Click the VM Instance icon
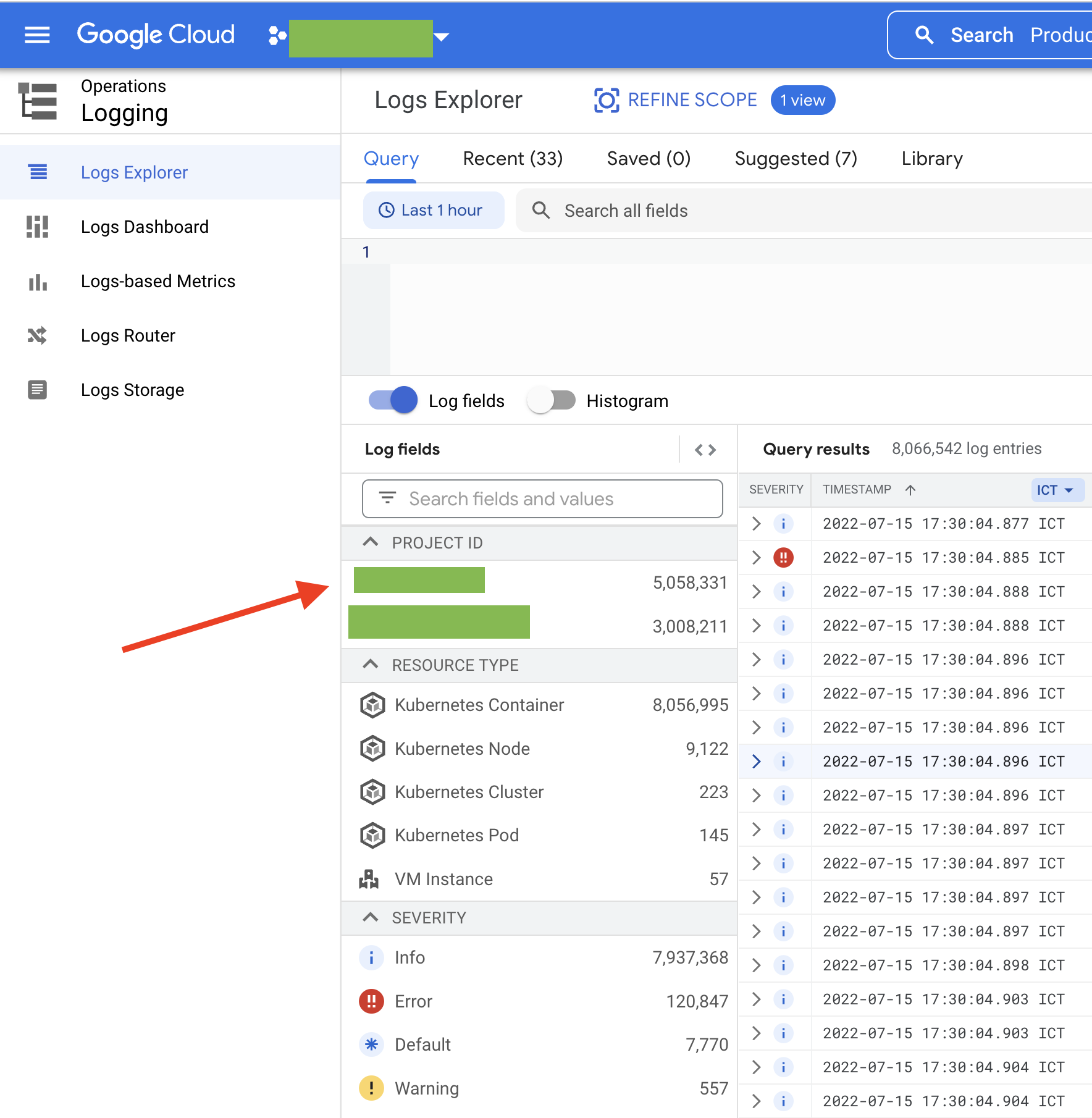Viewport: 1092px width, 1118px height. pos(369,879)
